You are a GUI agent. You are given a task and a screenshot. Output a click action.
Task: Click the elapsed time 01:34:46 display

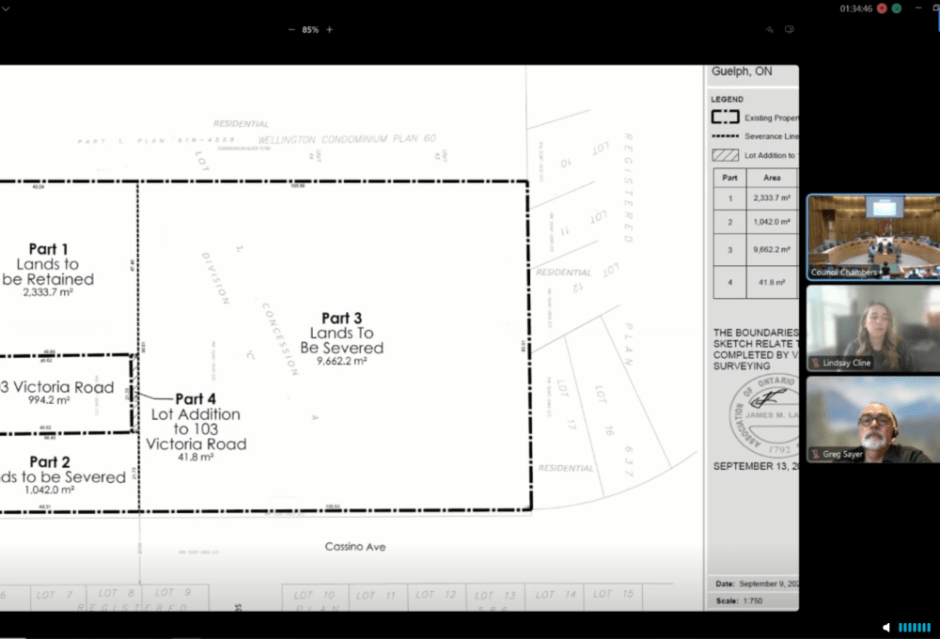click(856, 8)
